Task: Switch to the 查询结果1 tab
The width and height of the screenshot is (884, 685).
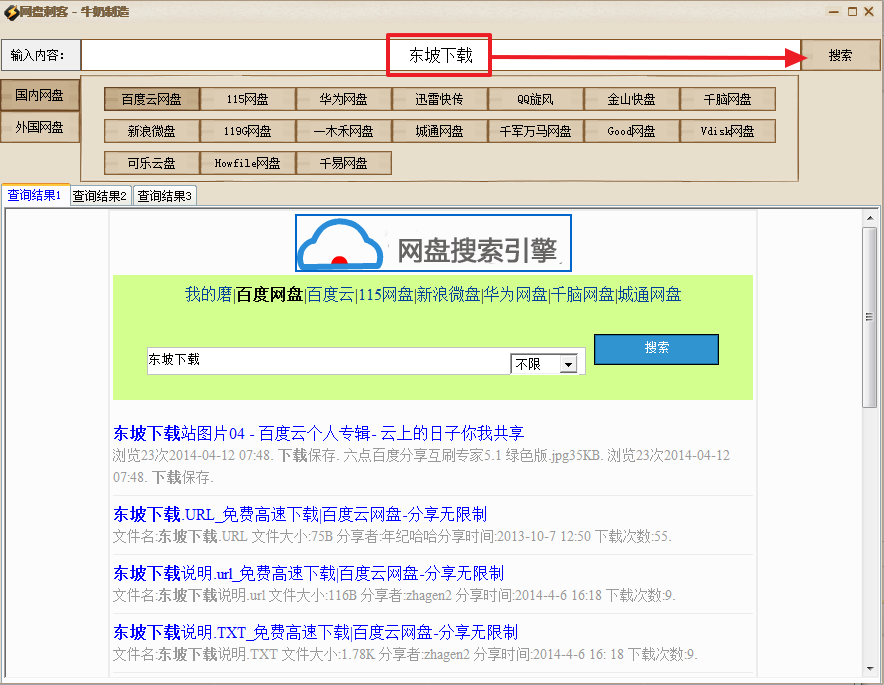Action: [x=35, y=195]
